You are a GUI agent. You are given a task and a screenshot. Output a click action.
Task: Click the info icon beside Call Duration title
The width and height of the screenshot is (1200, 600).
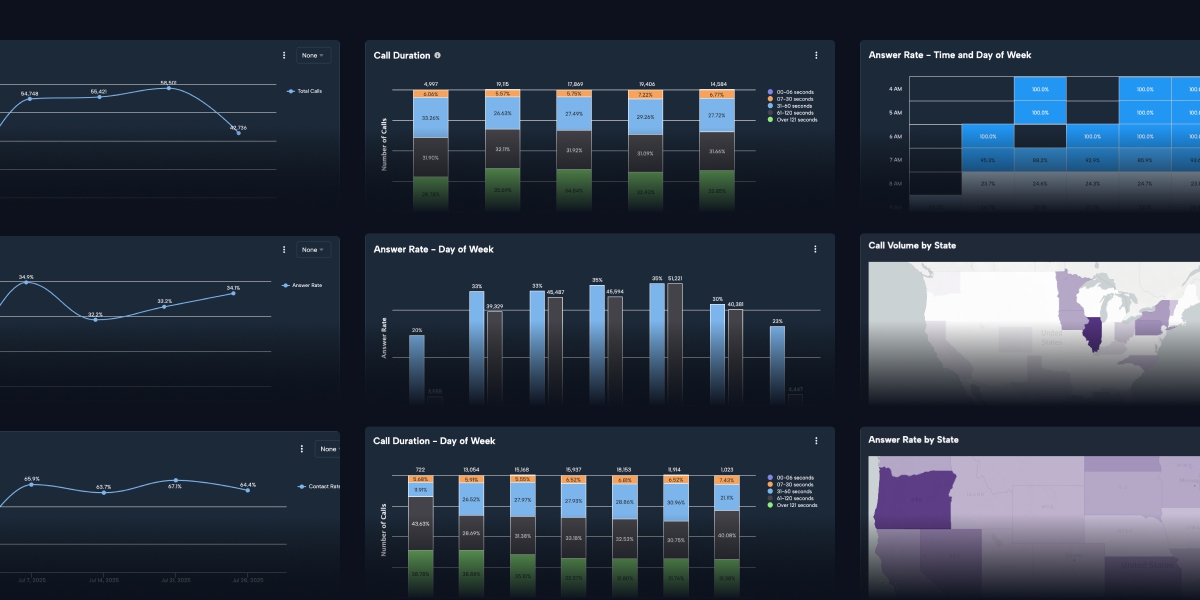pos(438,56)
